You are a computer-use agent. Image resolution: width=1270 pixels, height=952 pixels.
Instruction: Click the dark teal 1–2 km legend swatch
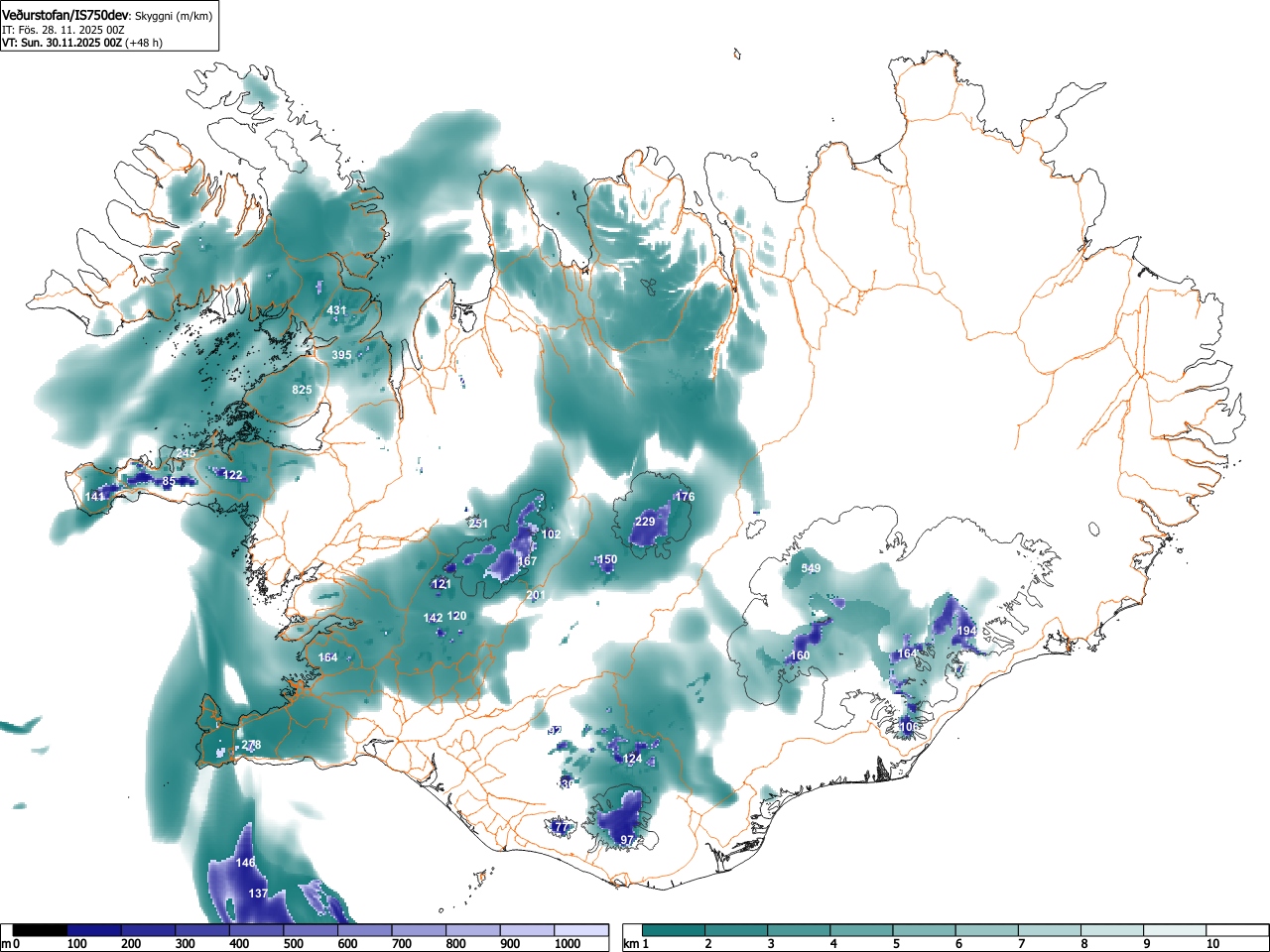(x=675, y=930)
